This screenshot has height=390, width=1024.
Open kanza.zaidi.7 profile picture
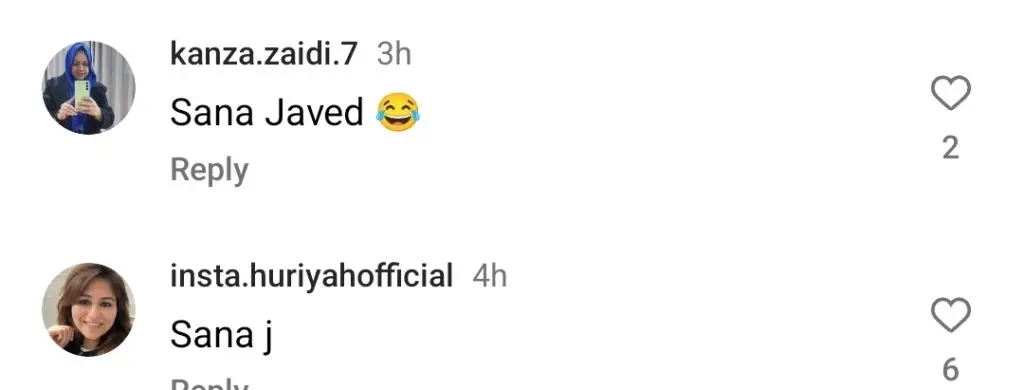click(89, 88)
